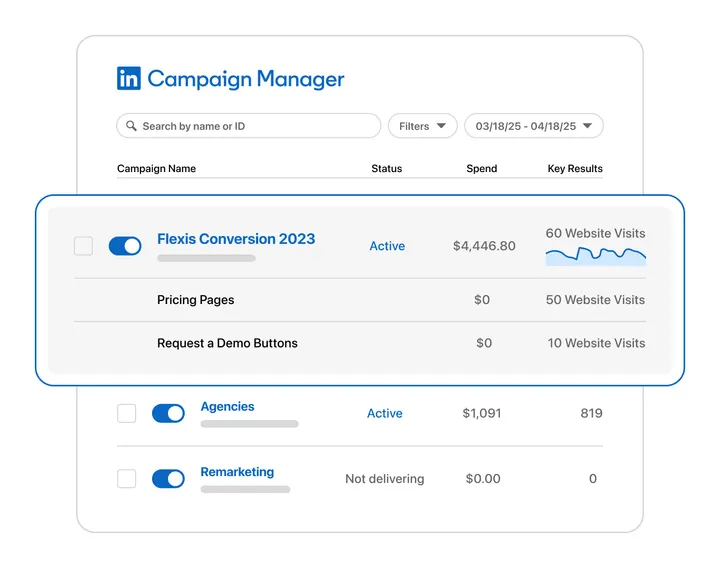This screenshot has height=568, width=720.
Task: Select the Pricing Pages row
Action: click(360, 300)
